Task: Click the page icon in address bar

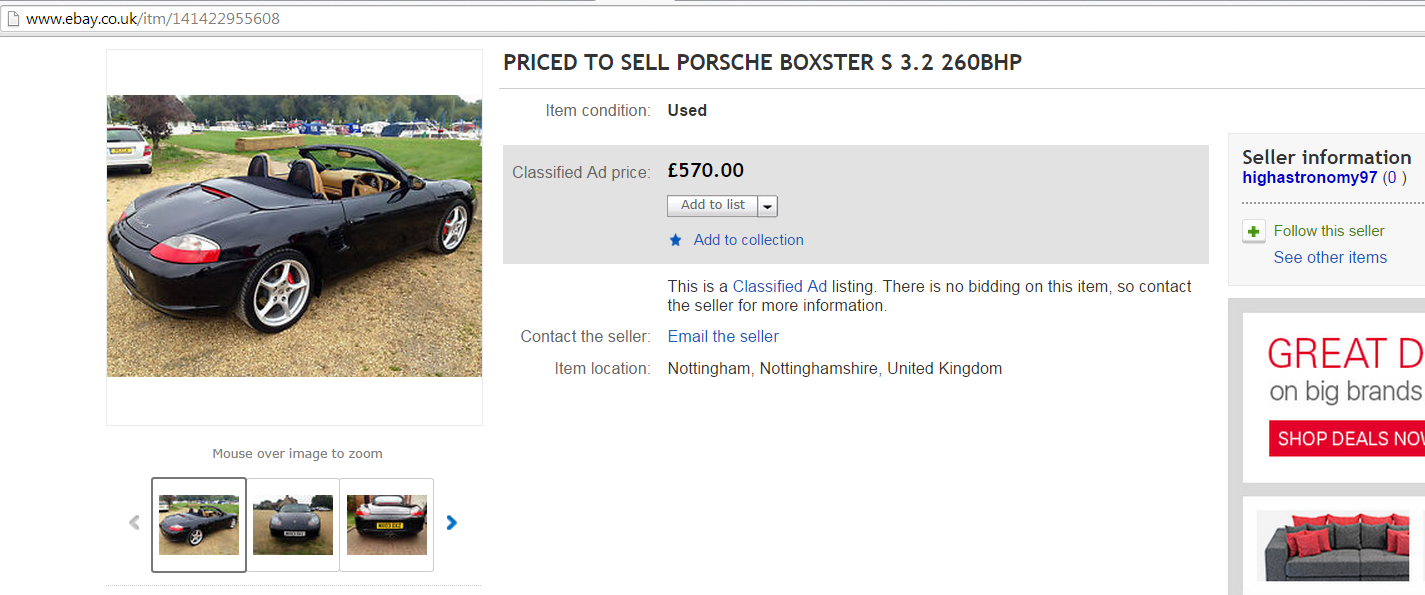Action: (x=13, y=19)
